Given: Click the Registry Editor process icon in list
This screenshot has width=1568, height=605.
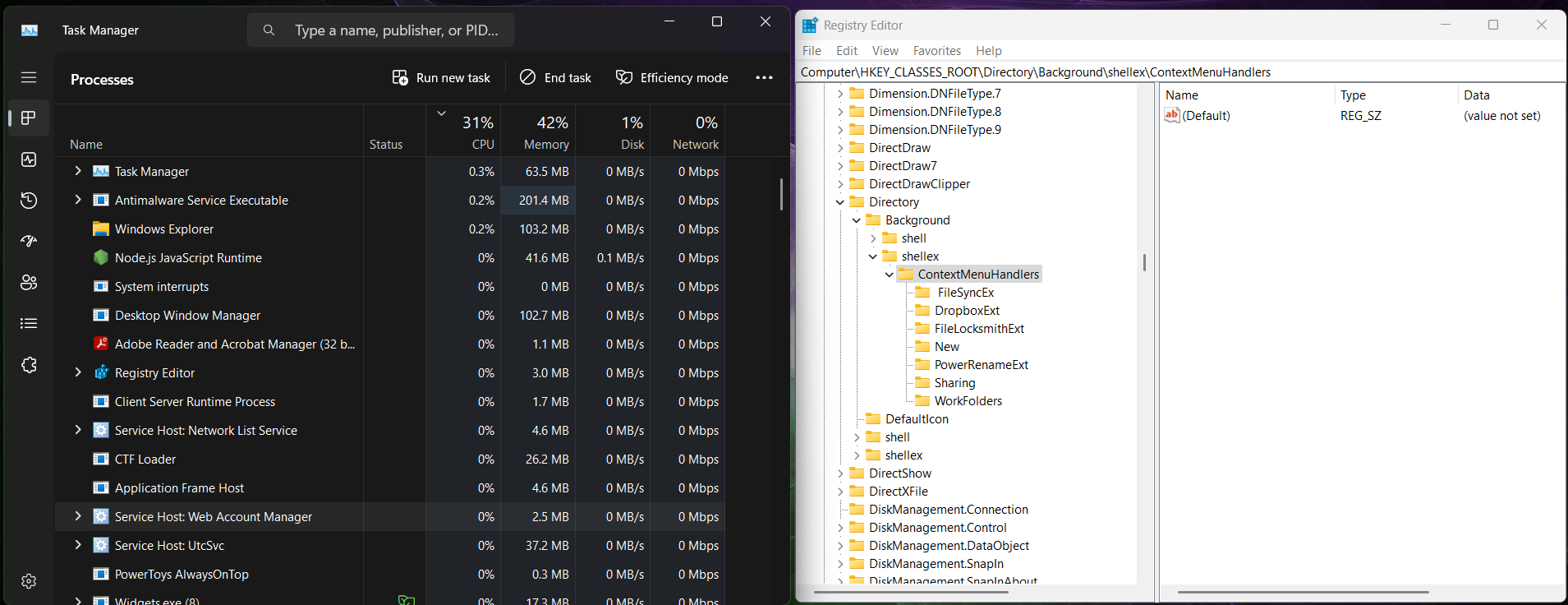Looking at the screenshot, I should [x=101, y=372].
